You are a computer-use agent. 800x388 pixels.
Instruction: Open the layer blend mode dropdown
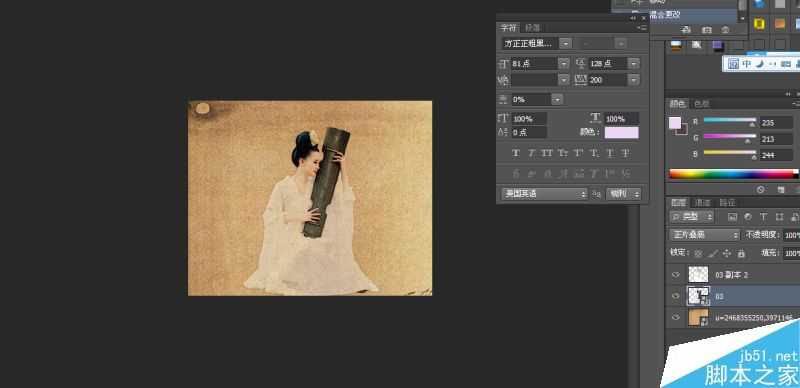tap(704, 235)
